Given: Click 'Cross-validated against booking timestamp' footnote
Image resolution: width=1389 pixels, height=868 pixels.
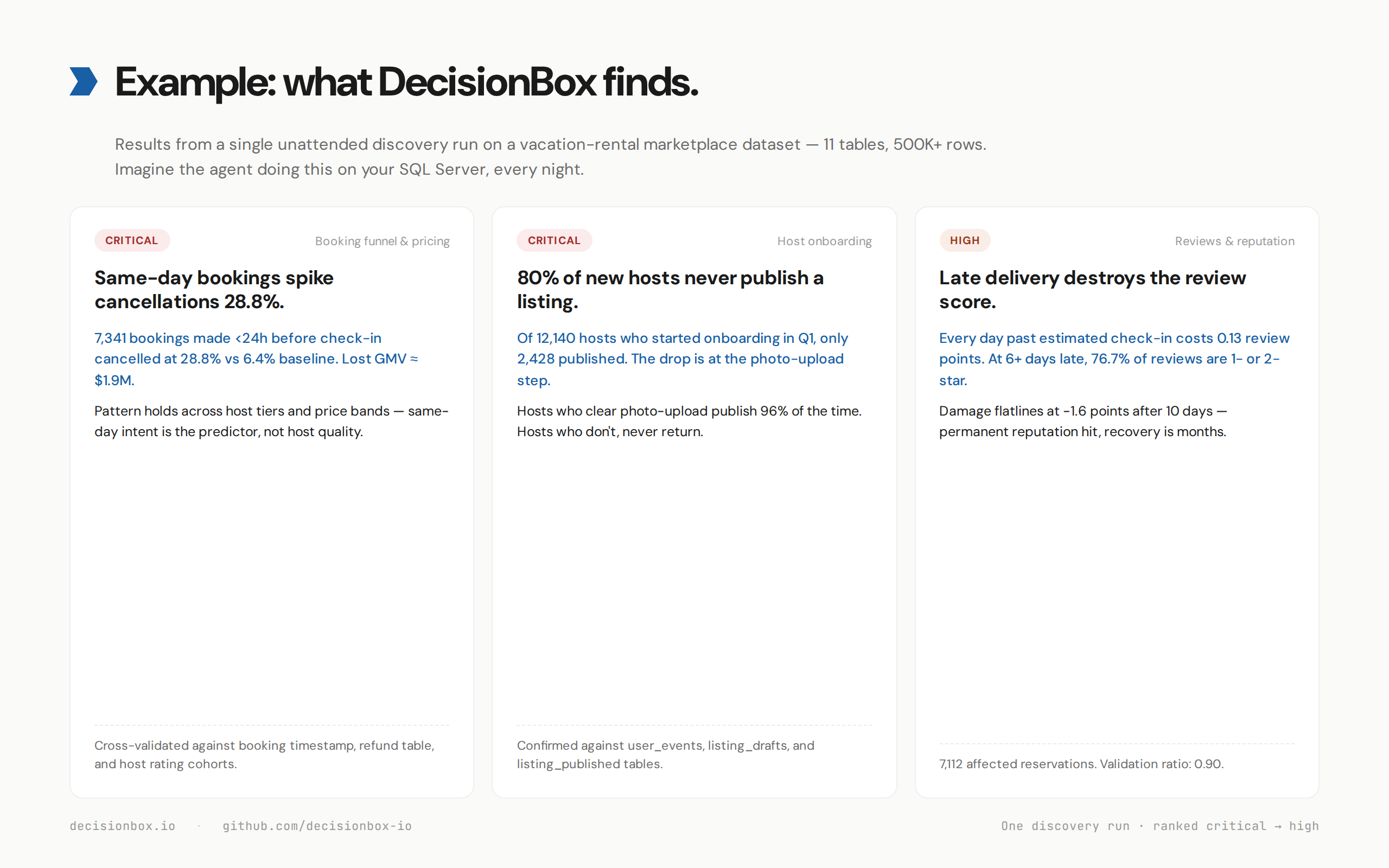Looking at the screenshot, I should (x=265, y=754).
